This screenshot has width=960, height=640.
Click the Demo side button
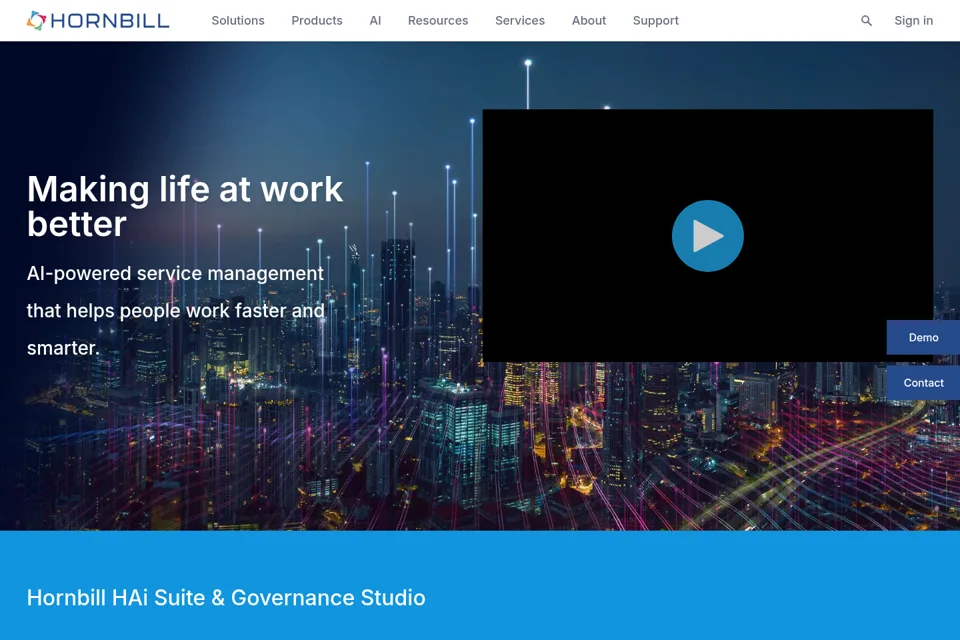[923, 337]
